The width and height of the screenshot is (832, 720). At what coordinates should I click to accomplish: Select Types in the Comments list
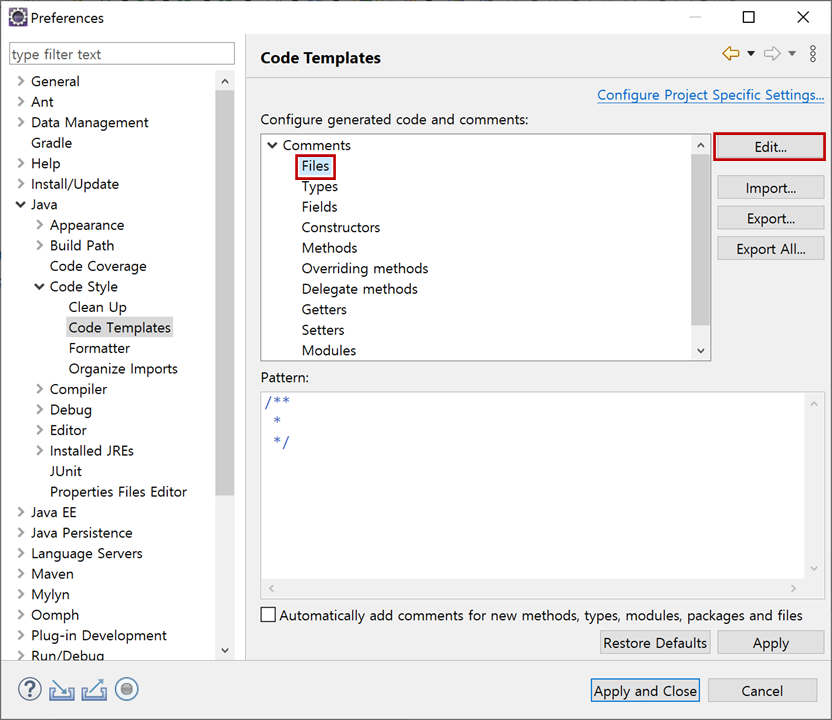pos(319,187)
